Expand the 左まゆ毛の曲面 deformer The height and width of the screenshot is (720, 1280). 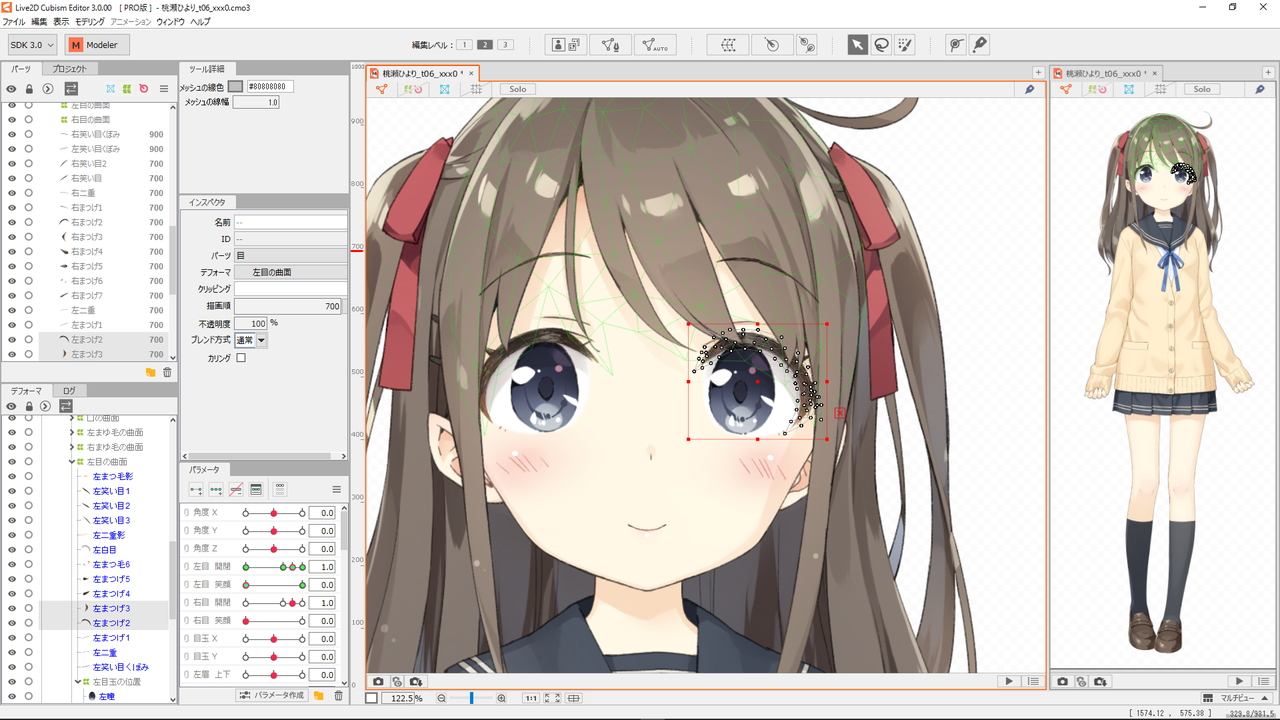[x=72, y=433]
